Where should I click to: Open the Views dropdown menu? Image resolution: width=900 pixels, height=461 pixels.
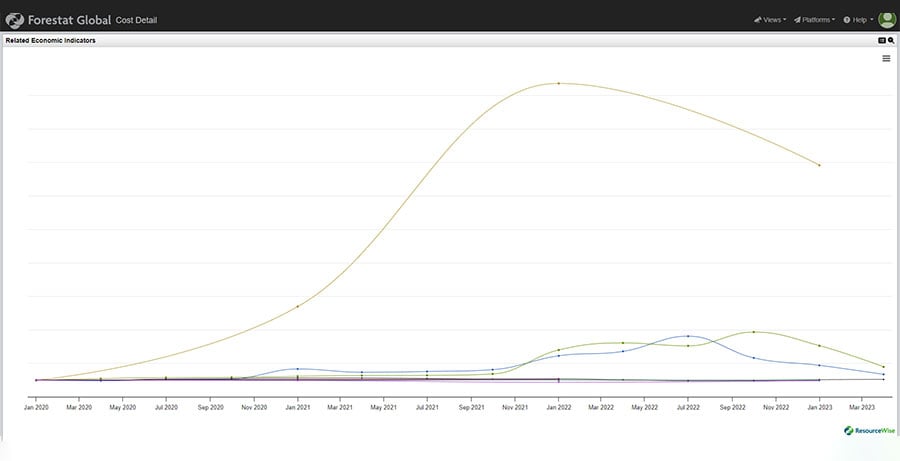pyautogui.click(x=770, y=20)
